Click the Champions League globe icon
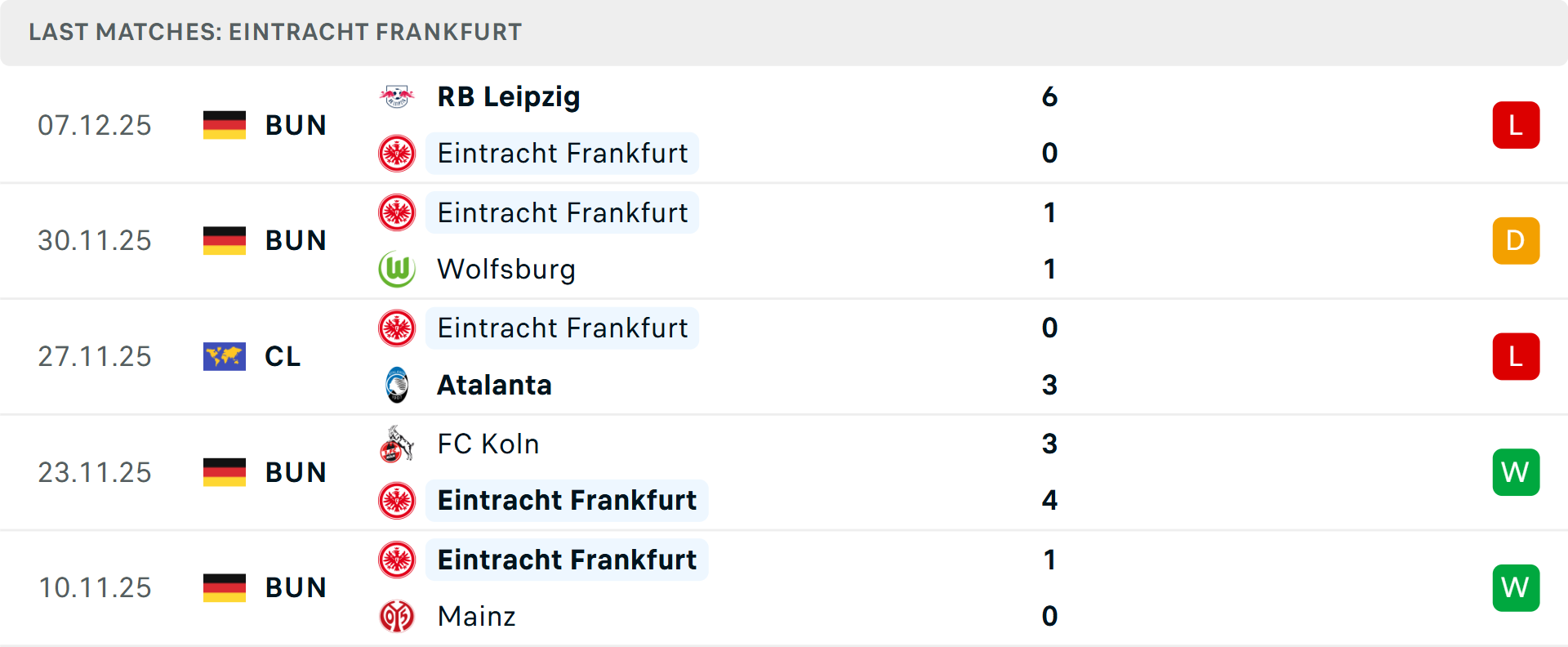This screenshot has height=647, width=1568. [224, 356]
